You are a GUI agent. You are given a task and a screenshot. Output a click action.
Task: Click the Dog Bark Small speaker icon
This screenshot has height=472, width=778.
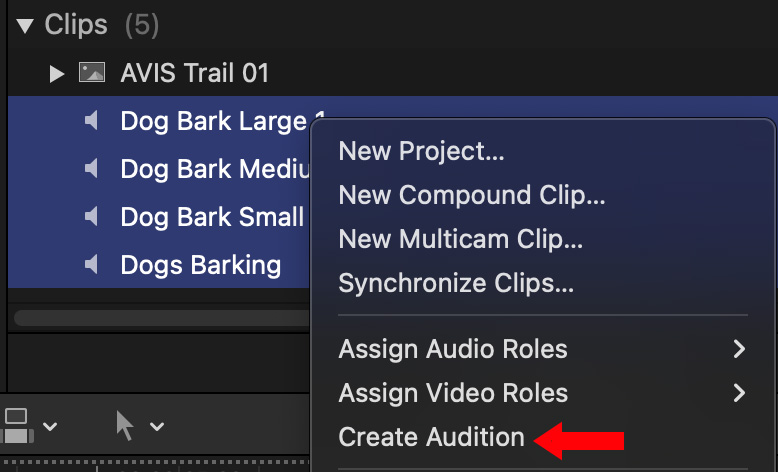92,217
